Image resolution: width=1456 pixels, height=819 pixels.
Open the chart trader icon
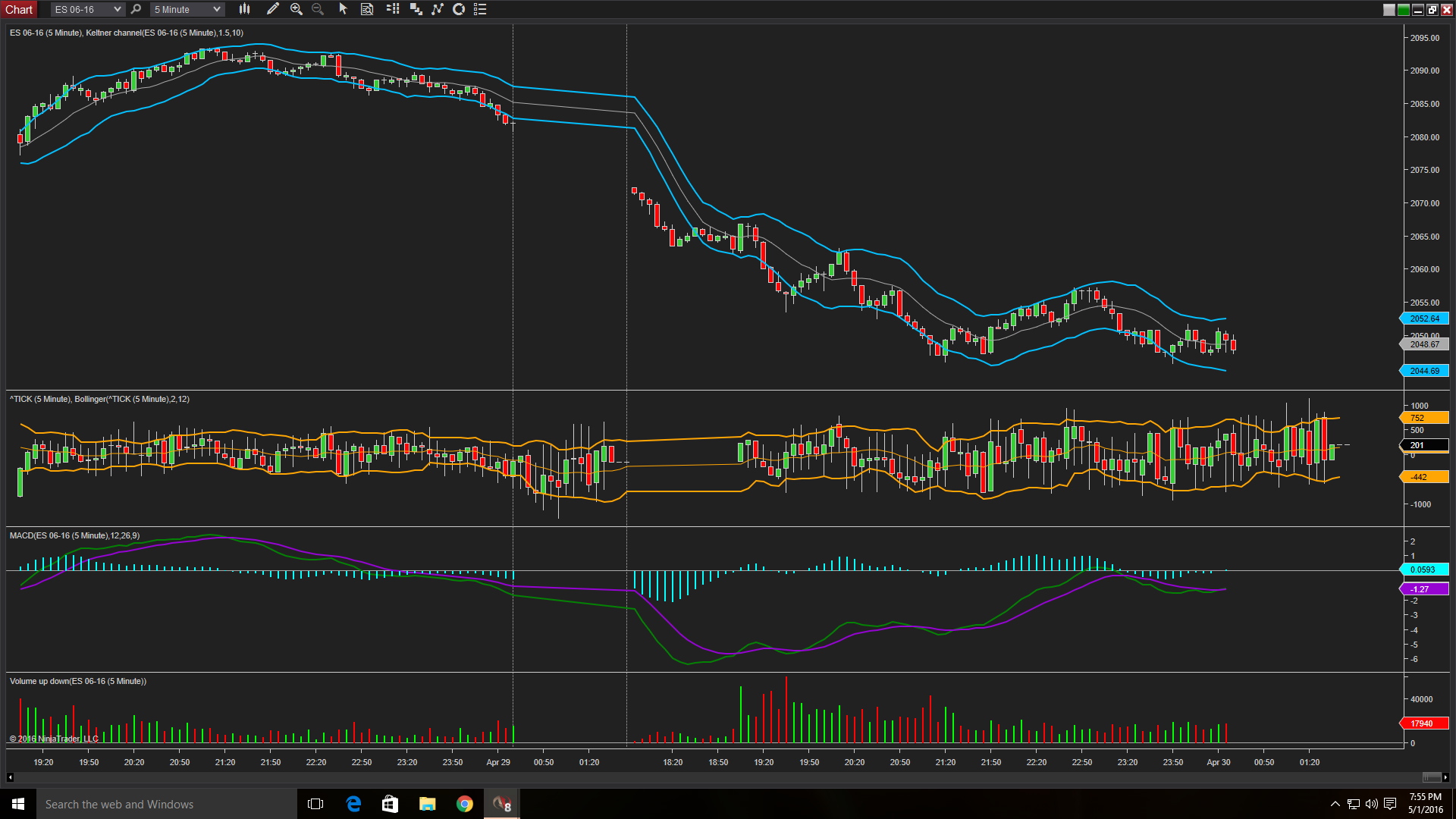(x=392, y=9)
